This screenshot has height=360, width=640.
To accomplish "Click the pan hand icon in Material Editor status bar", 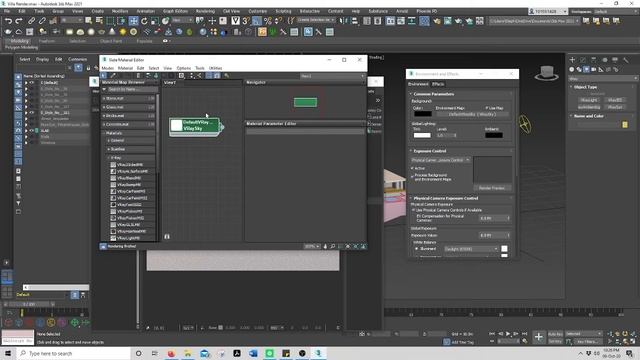I will point(325,246).
